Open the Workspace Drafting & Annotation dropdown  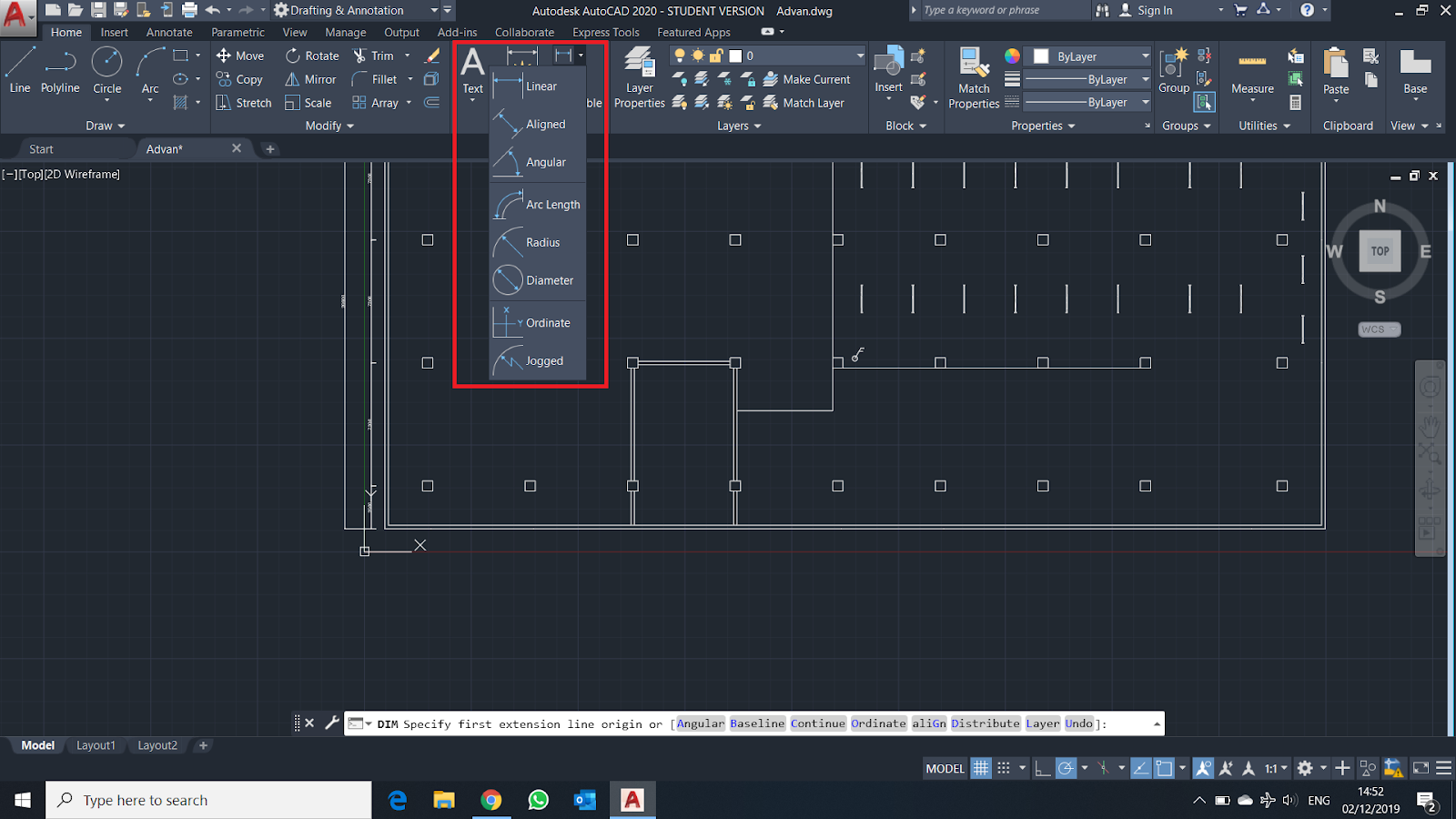(x=434, y=10)
